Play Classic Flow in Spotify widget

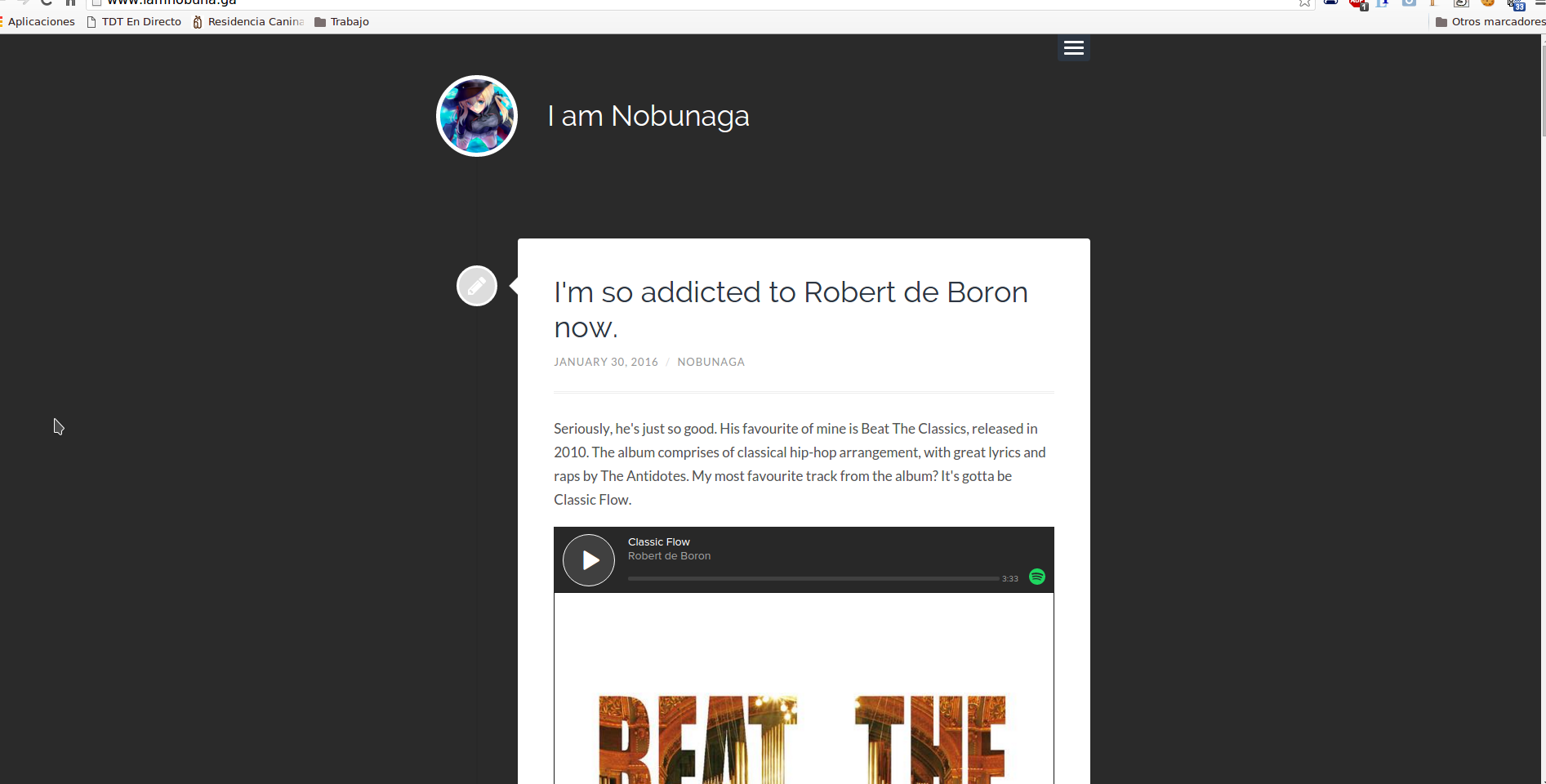[x=589, y=560]
